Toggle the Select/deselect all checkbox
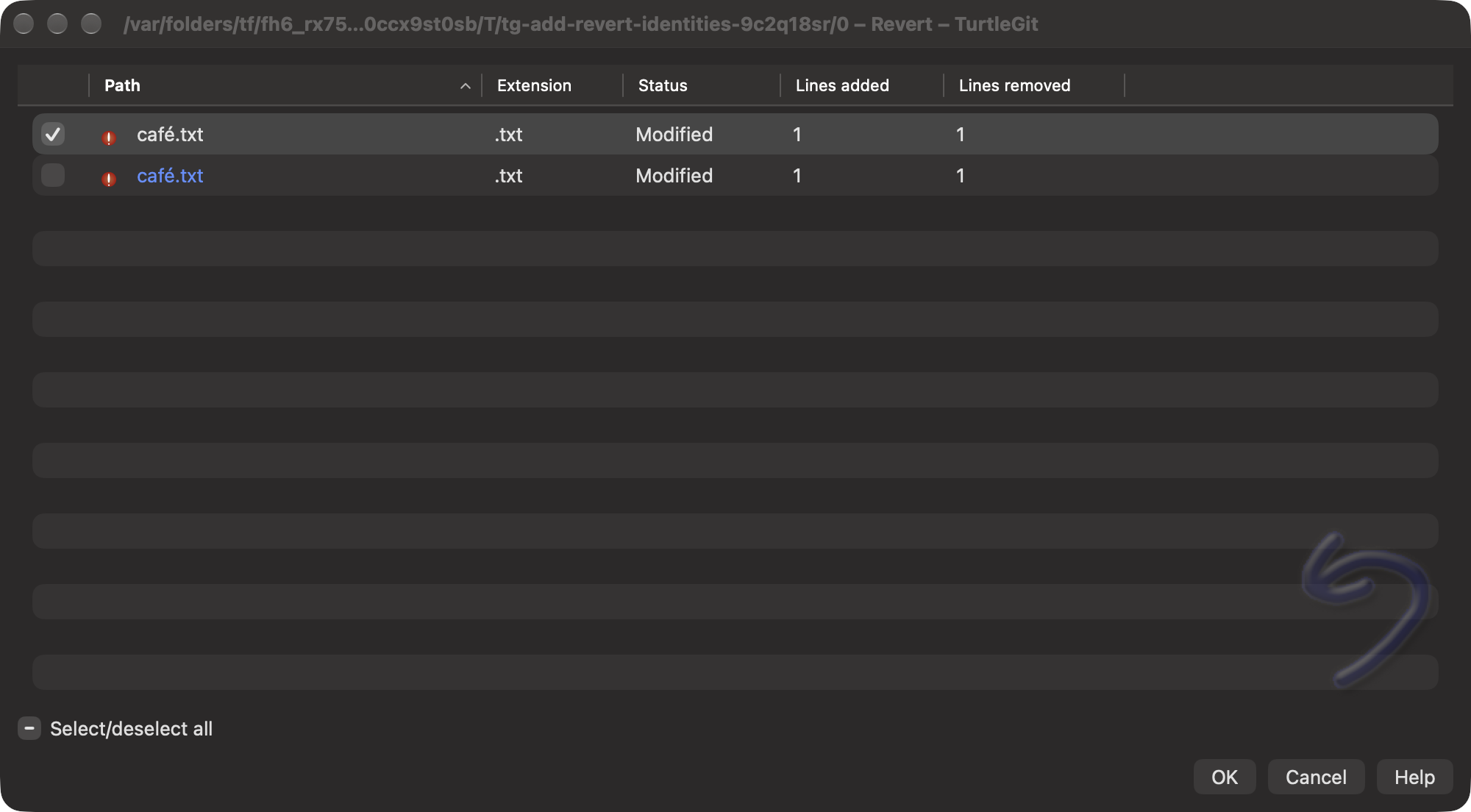The height and width of the screenshot is (812, 1471). pyautogui.click(x=29, y=729)
